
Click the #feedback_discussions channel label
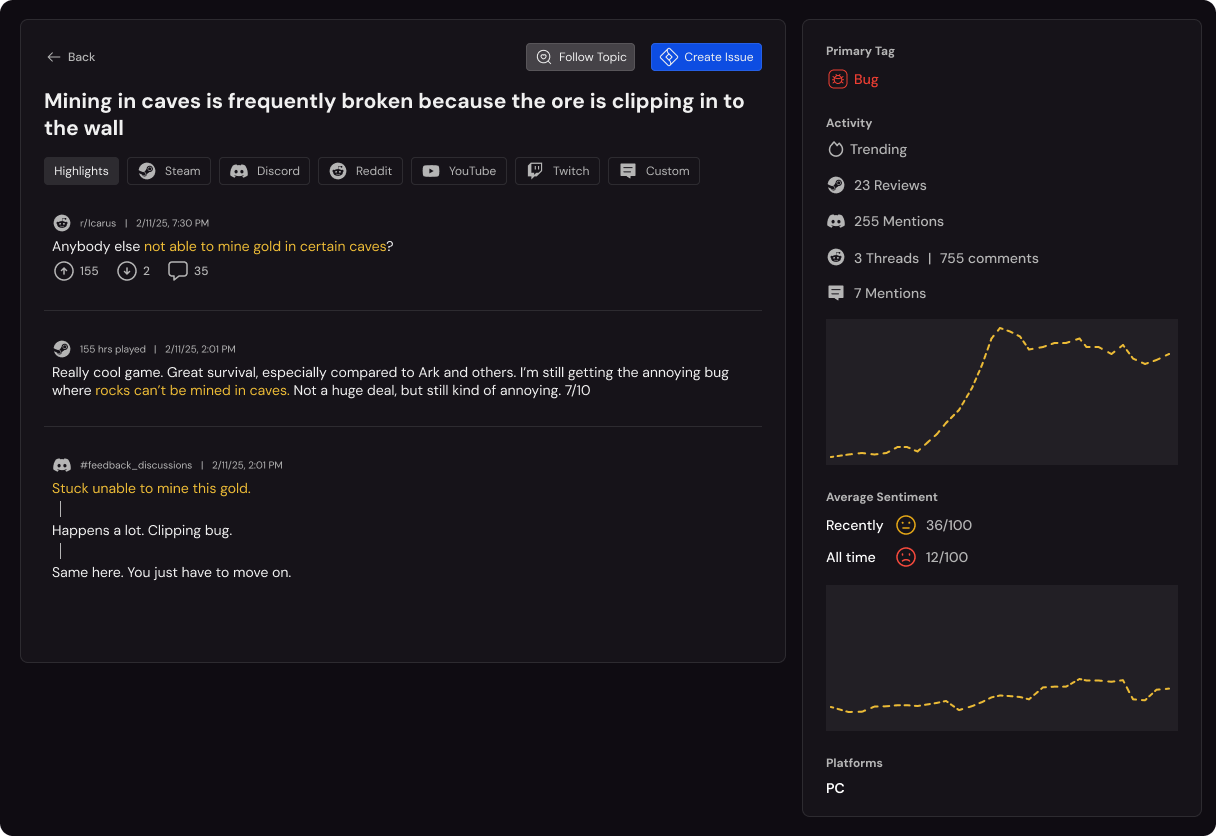(x=136, y=465)
